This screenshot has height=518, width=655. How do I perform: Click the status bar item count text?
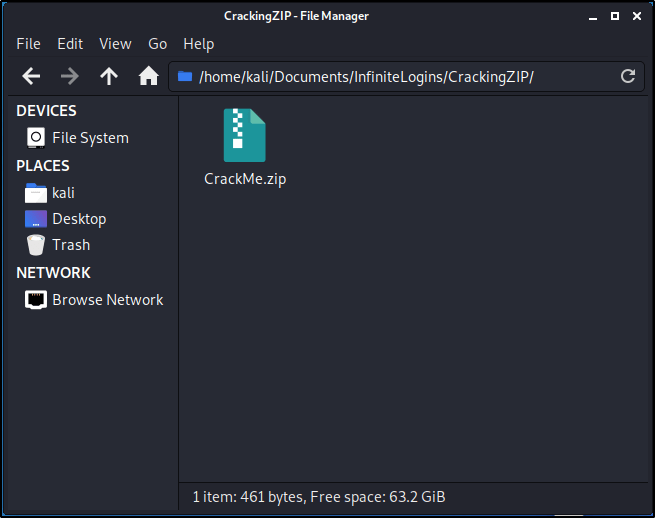[318, 496]
